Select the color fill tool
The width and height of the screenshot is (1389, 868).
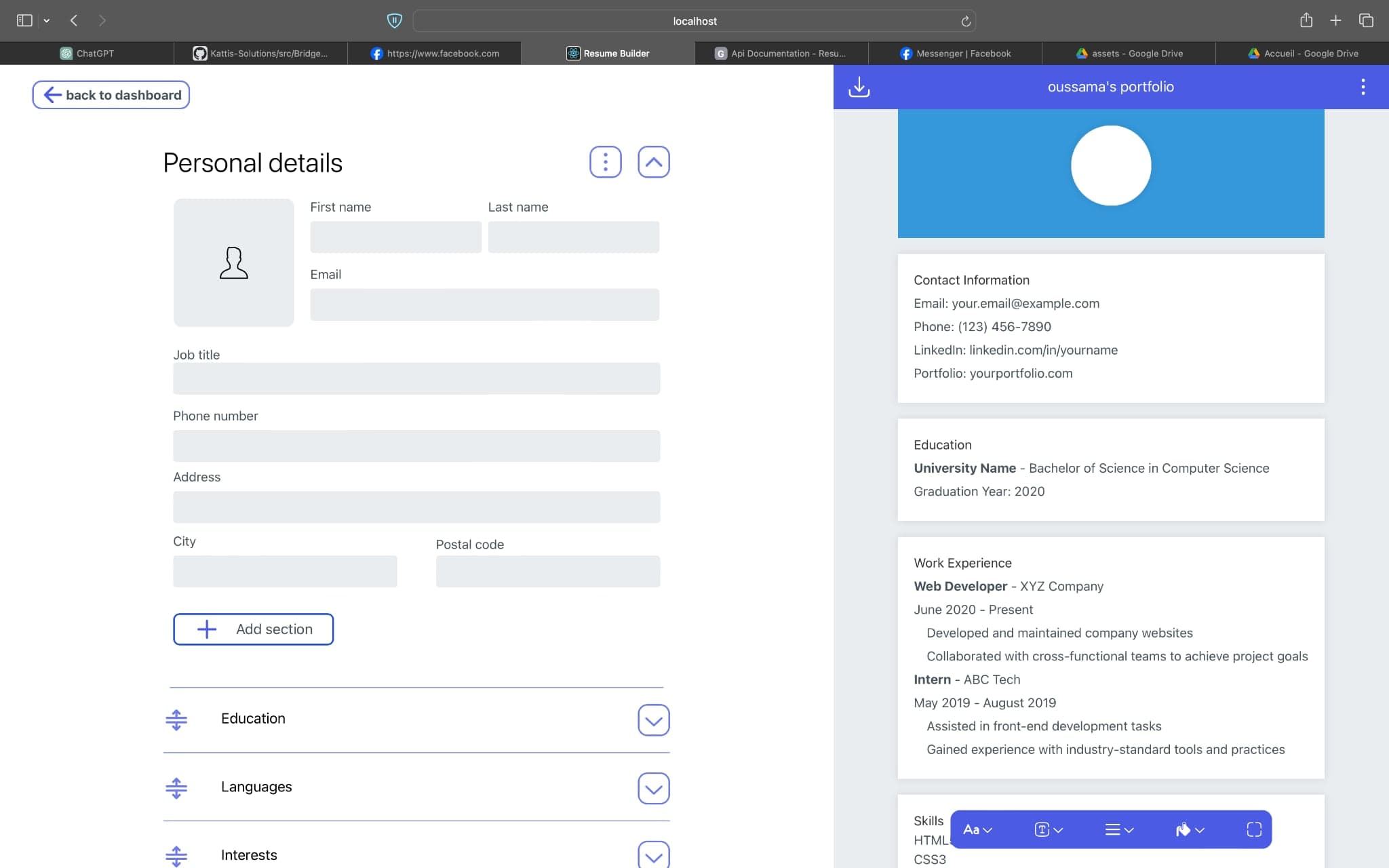tap(1189, 829)
